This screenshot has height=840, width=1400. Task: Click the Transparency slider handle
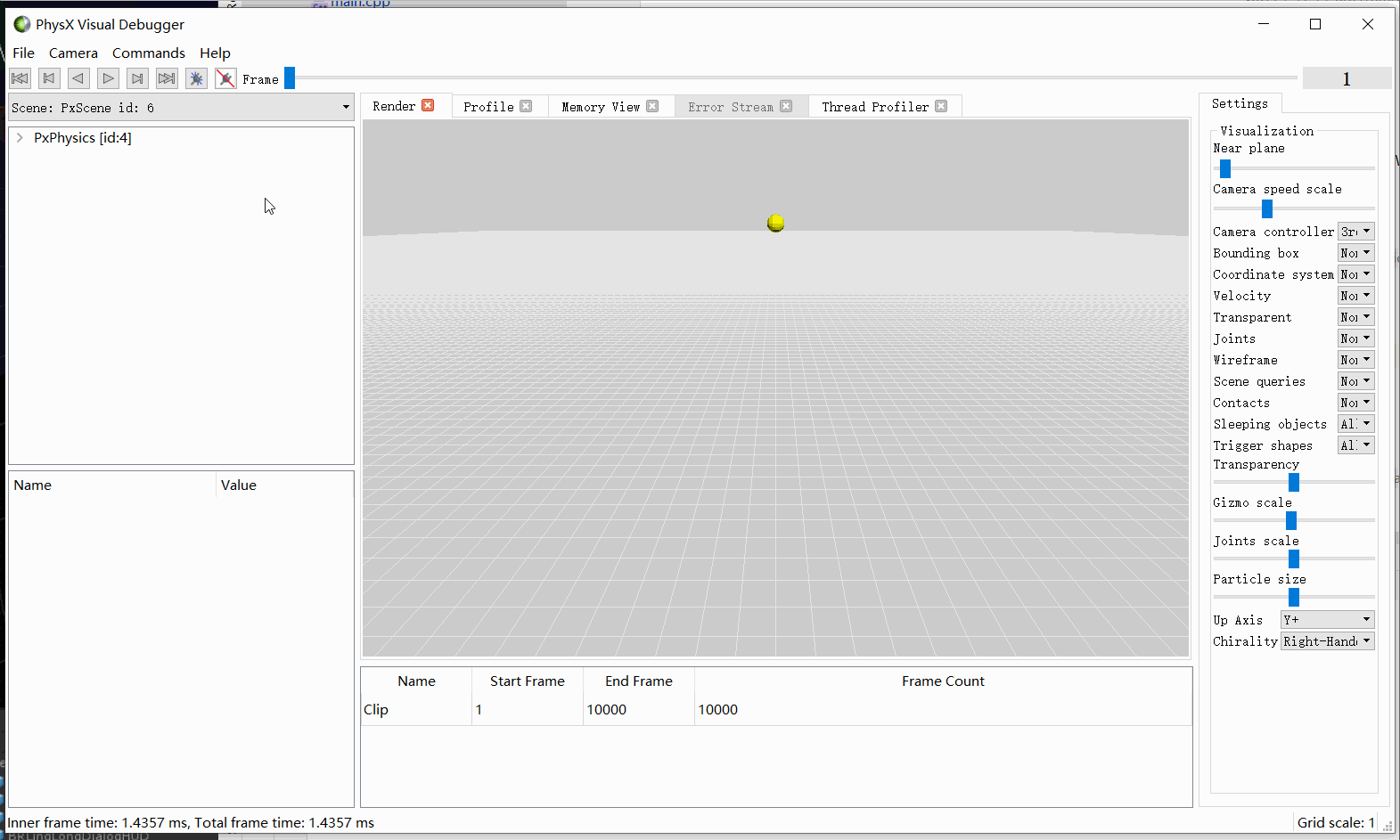click(1294, 482)
